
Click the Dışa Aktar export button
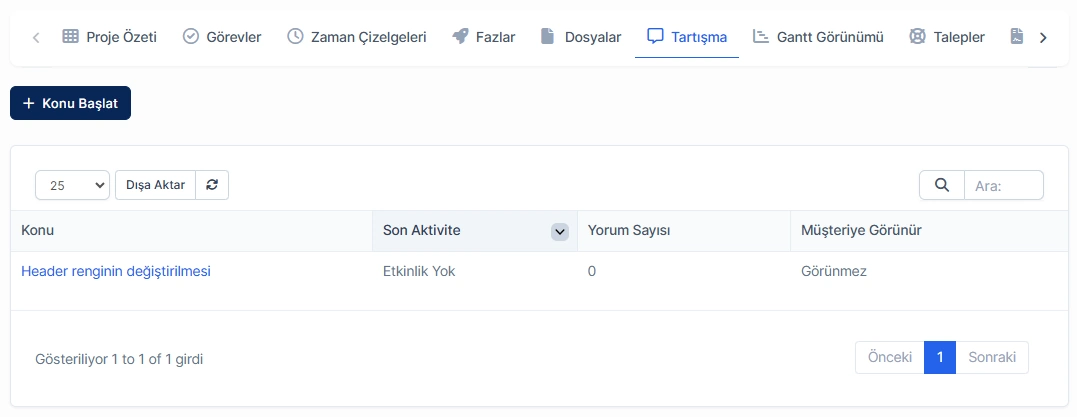pyautogui.click(x=155, y=185)
